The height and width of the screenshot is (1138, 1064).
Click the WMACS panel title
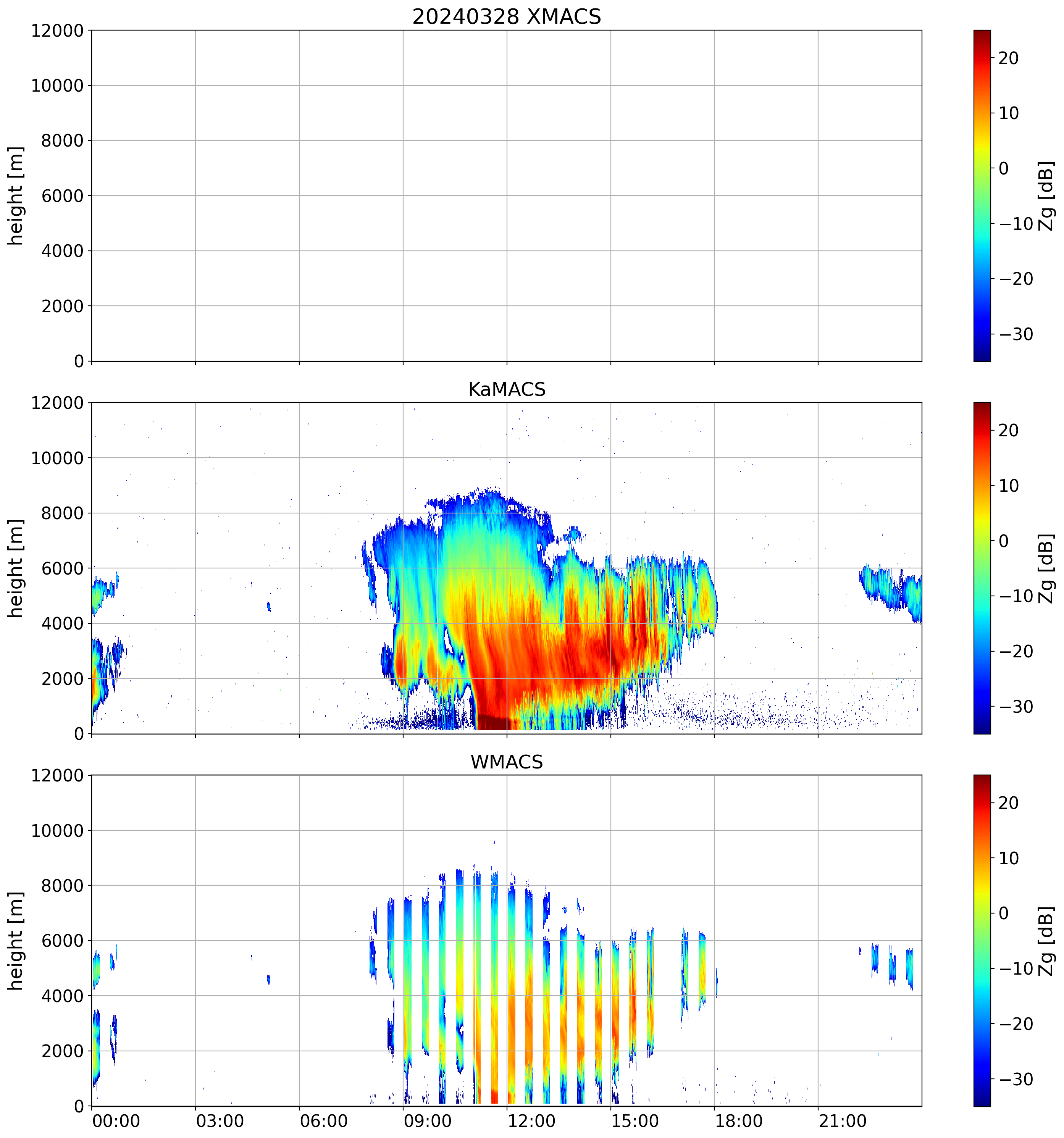click(506, 762)
